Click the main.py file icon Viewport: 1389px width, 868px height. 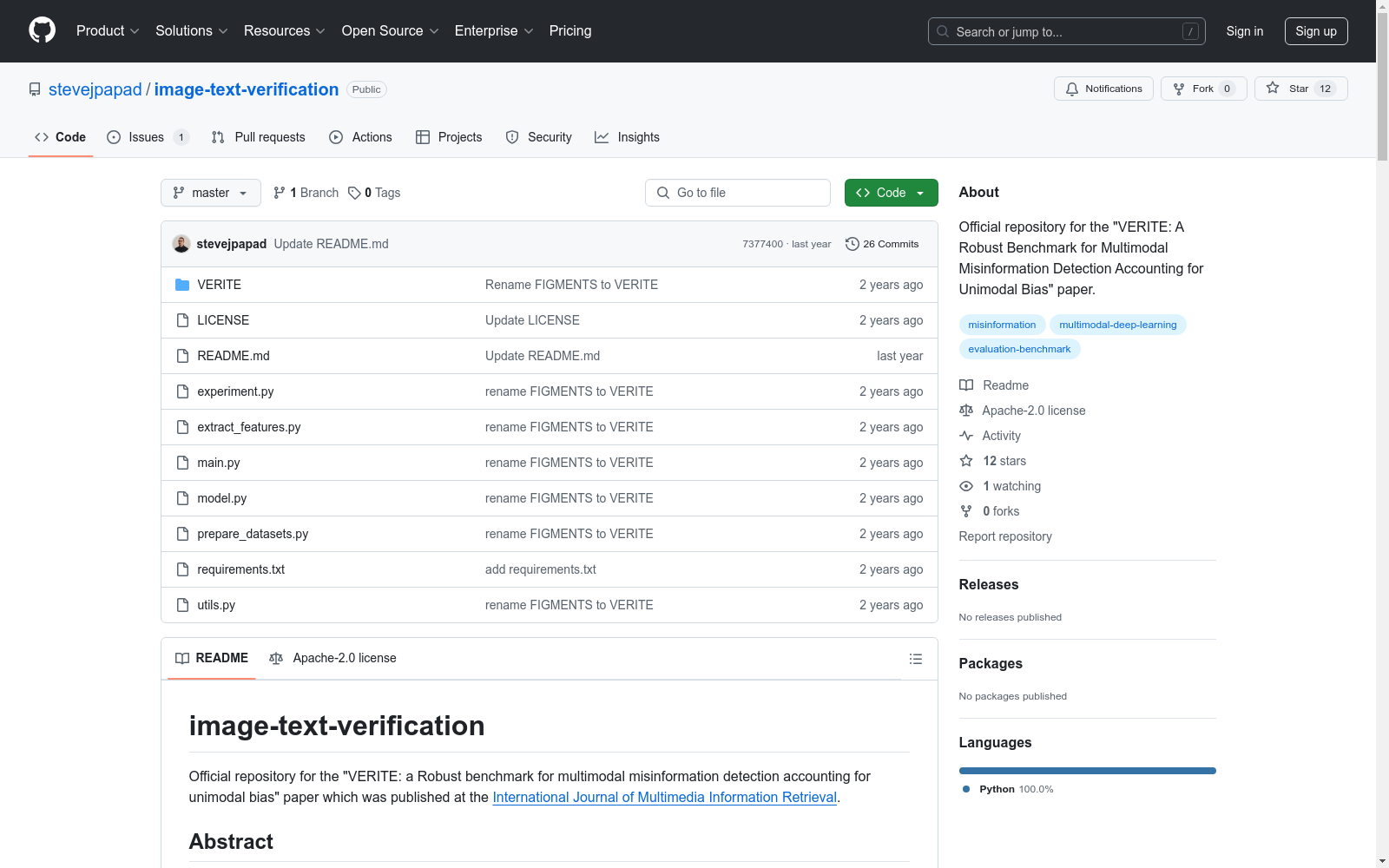point(182,463)
